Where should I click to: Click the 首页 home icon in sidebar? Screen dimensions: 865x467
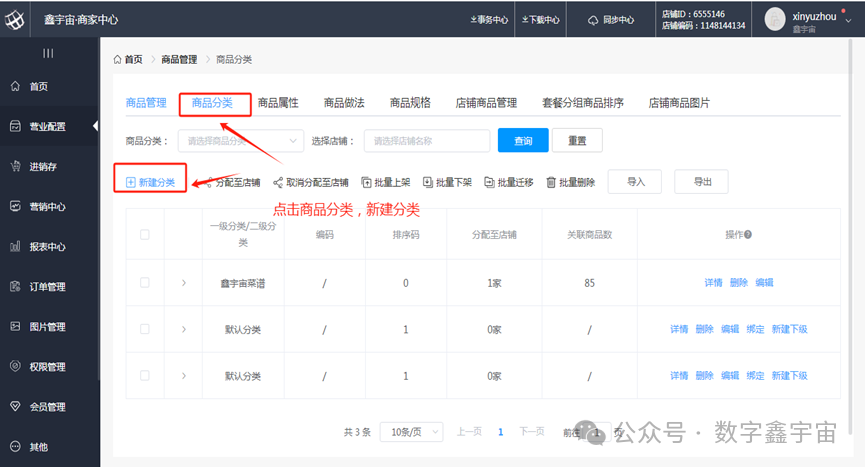15,86
